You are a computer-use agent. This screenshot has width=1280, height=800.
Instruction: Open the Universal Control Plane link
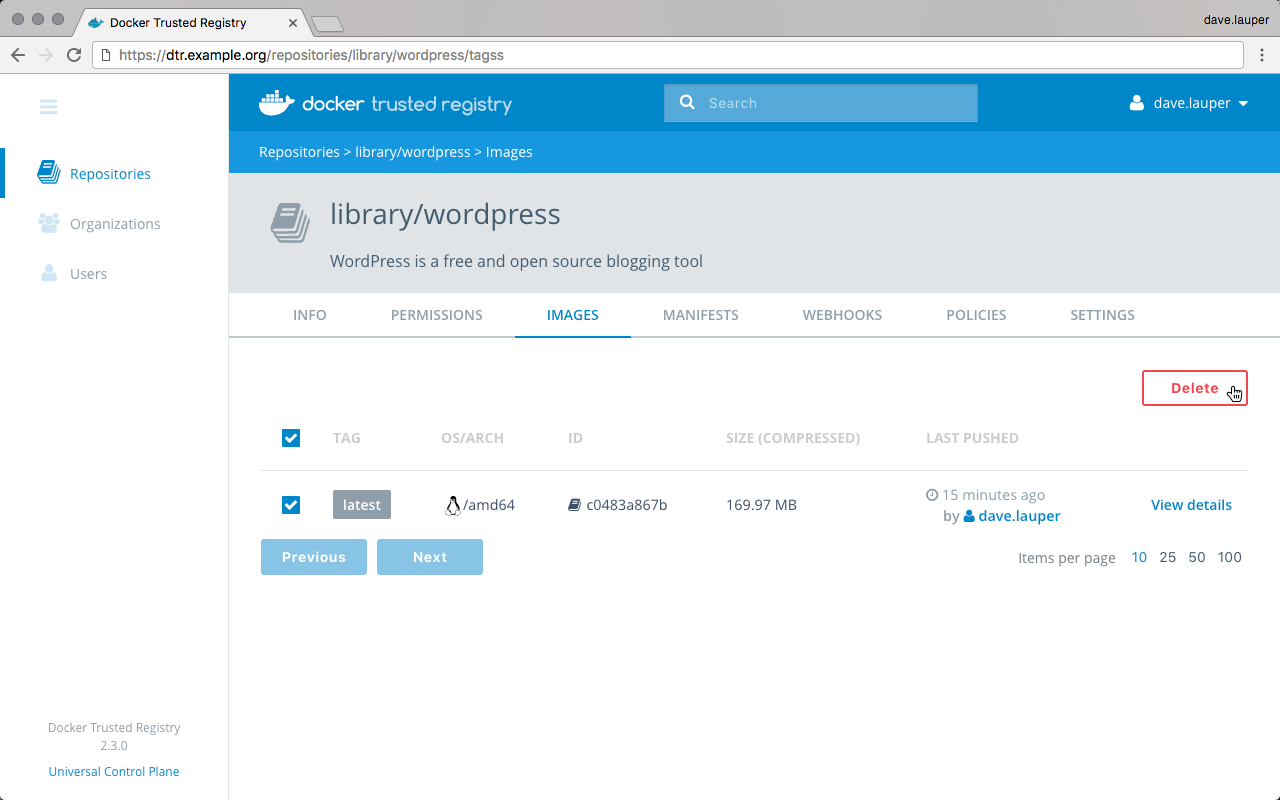(114, 771)
